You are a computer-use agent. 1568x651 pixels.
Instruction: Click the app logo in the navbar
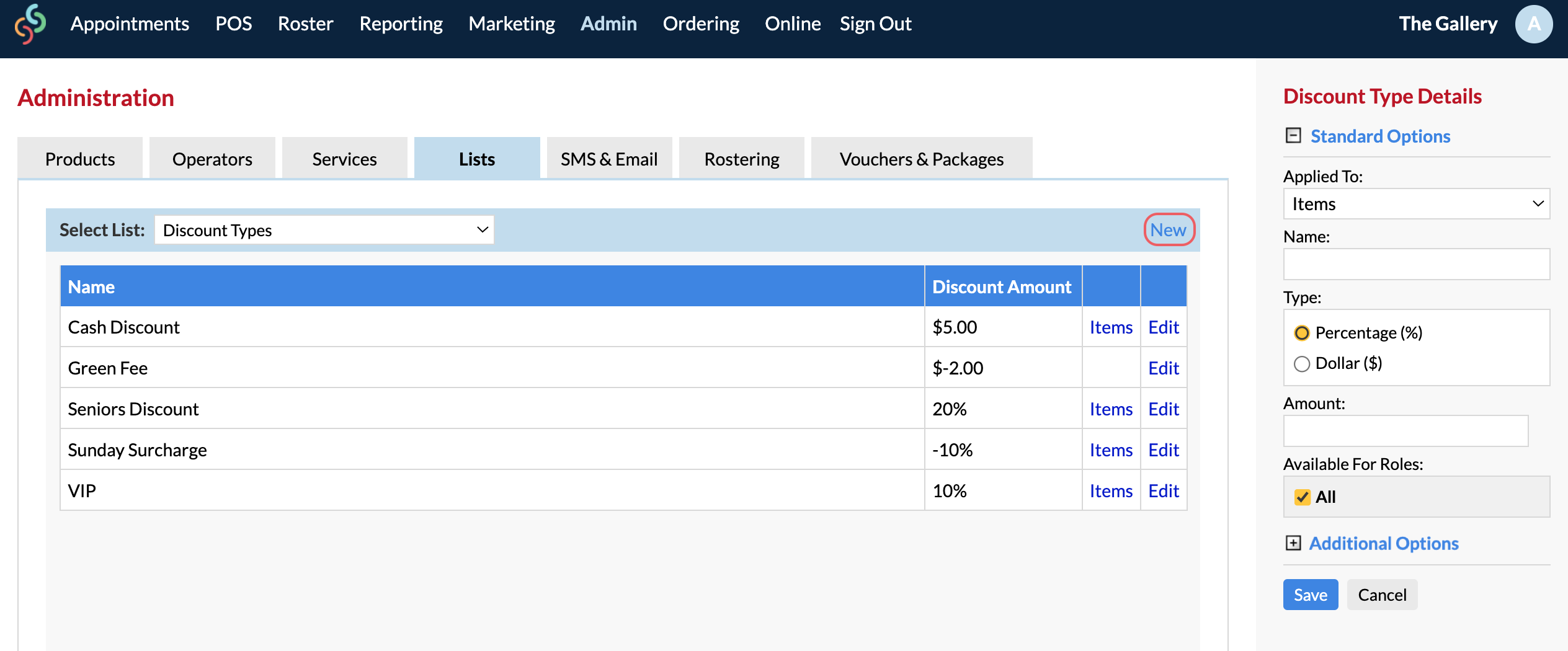pos(30,24)
